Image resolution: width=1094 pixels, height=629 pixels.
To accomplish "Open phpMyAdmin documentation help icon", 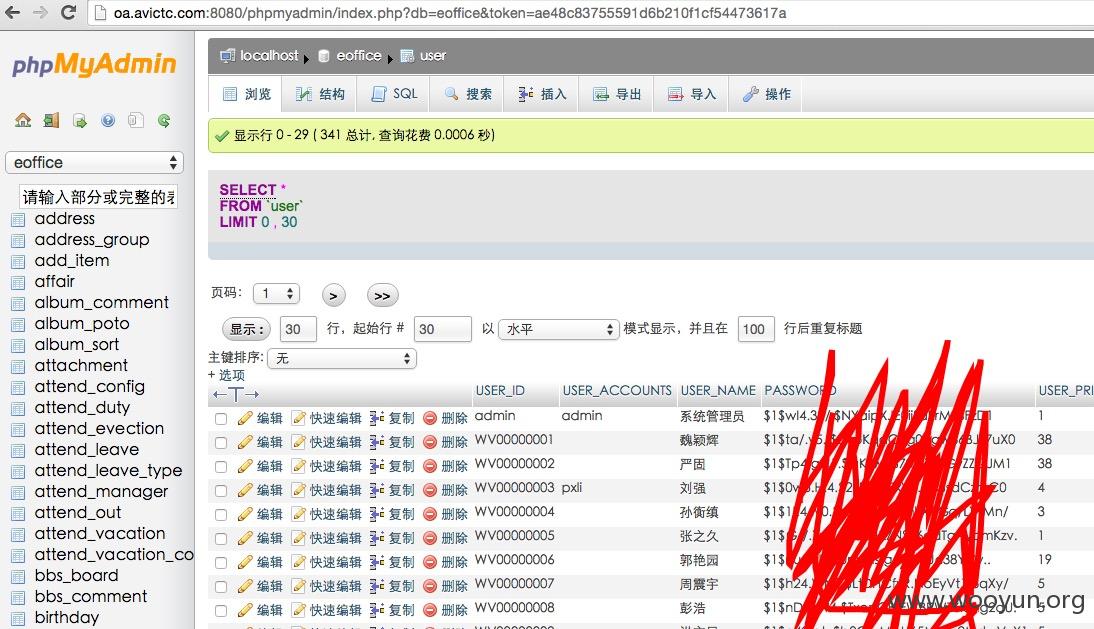I will click(107, 120).
